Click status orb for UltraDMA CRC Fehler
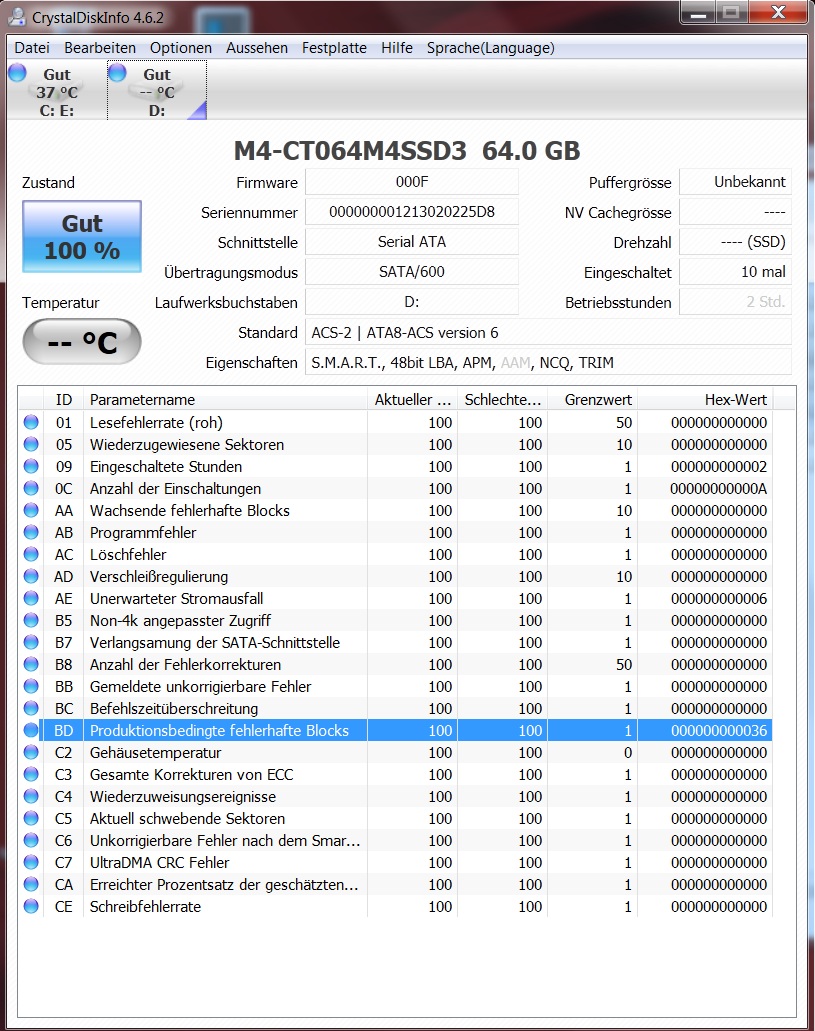Viewport: 815px width, 1031px height. coord(31,862)
